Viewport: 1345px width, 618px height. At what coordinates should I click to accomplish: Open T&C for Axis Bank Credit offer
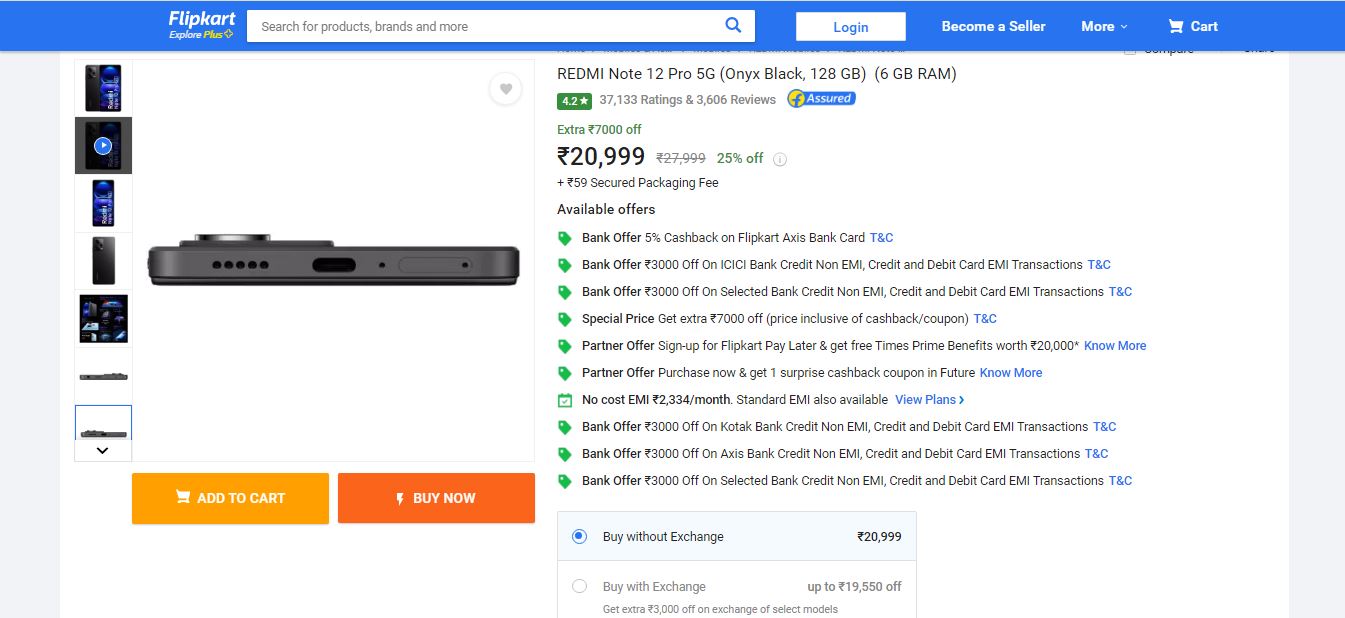1097,454
